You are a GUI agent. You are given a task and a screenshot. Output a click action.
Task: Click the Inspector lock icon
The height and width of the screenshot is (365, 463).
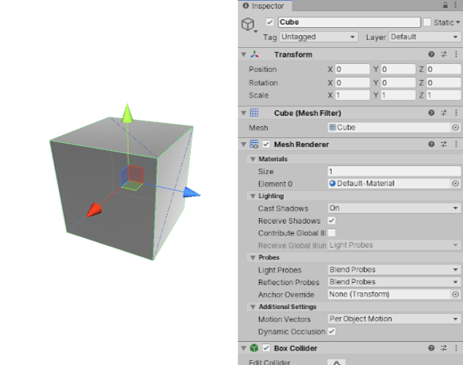click(x=445, y=5)
